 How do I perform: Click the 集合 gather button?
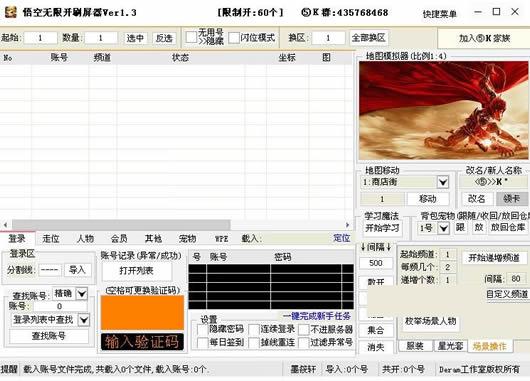(376, 330)
